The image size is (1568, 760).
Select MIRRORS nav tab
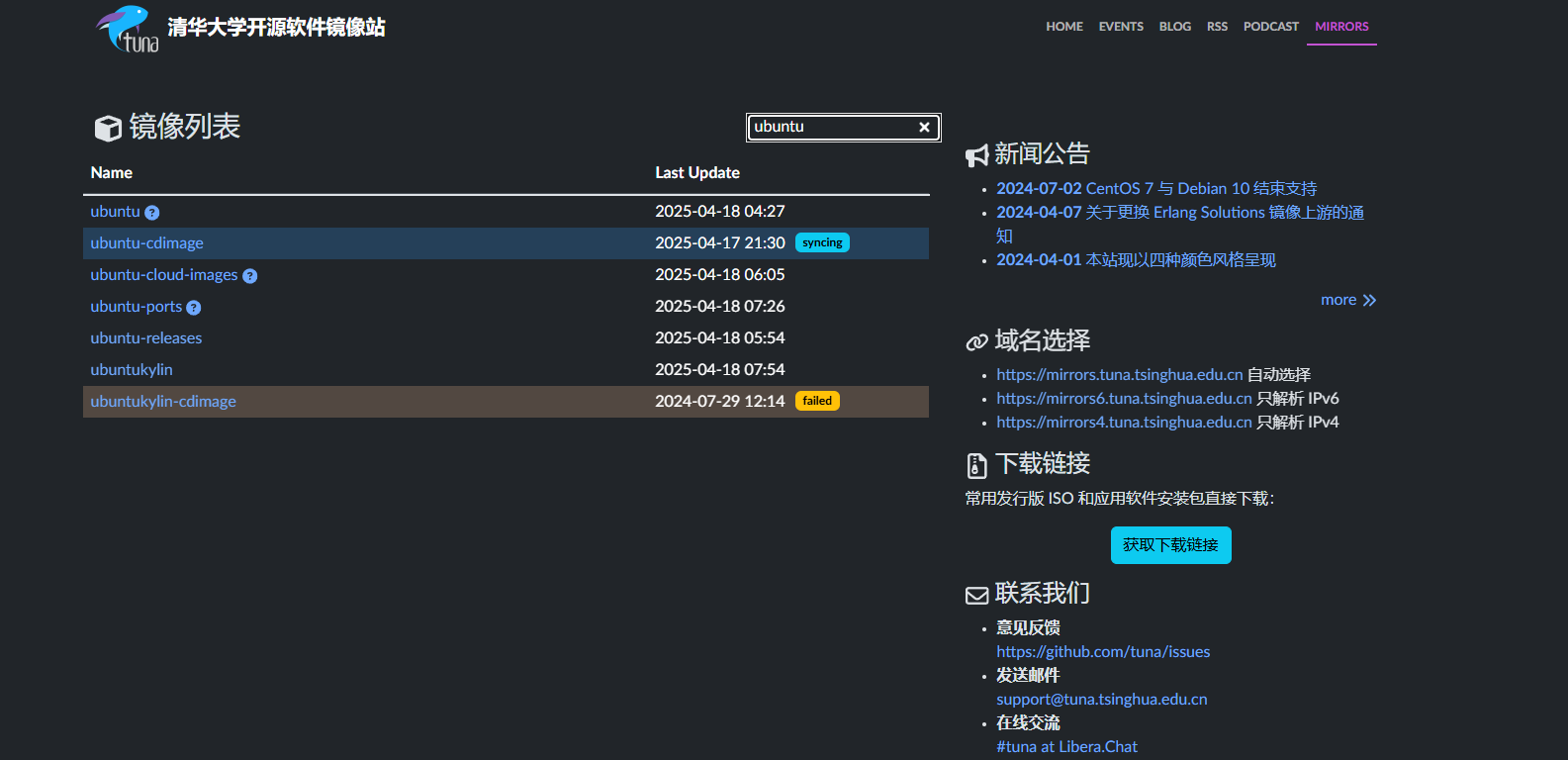point(1341,27)
